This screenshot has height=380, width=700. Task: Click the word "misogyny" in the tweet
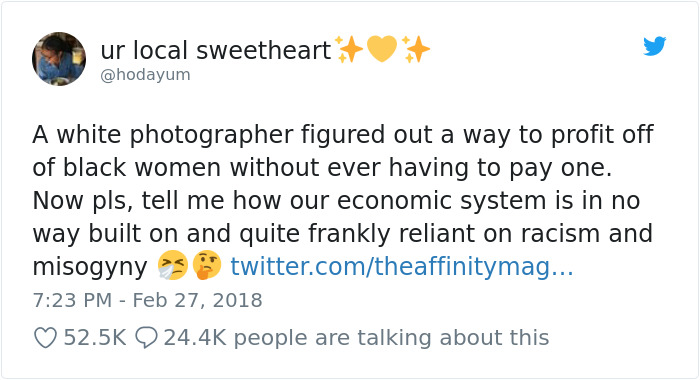pyautogui.click(x=90, y=267)
